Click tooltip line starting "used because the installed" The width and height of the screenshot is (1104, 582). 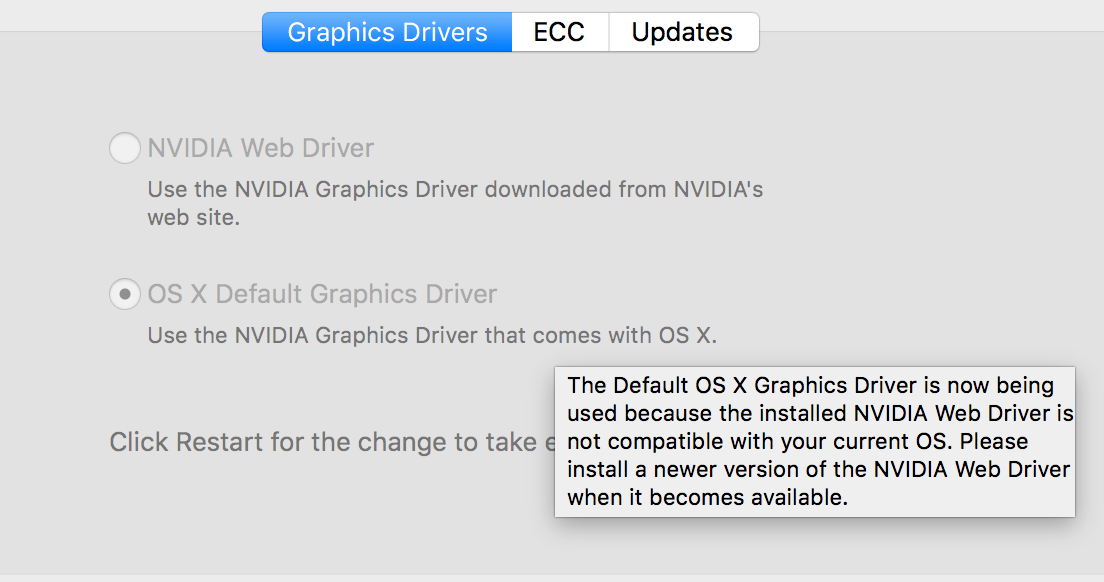pos(820,413)
